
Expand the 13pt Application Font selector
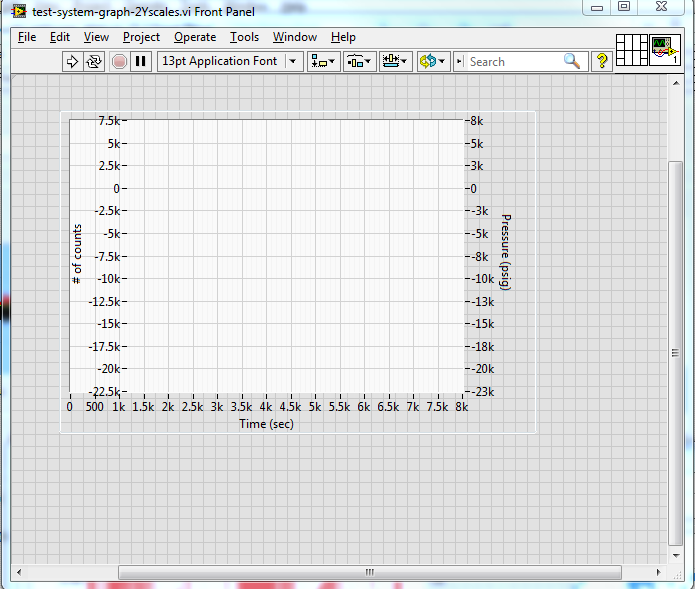pyautogui.click(x=293, y=61)
